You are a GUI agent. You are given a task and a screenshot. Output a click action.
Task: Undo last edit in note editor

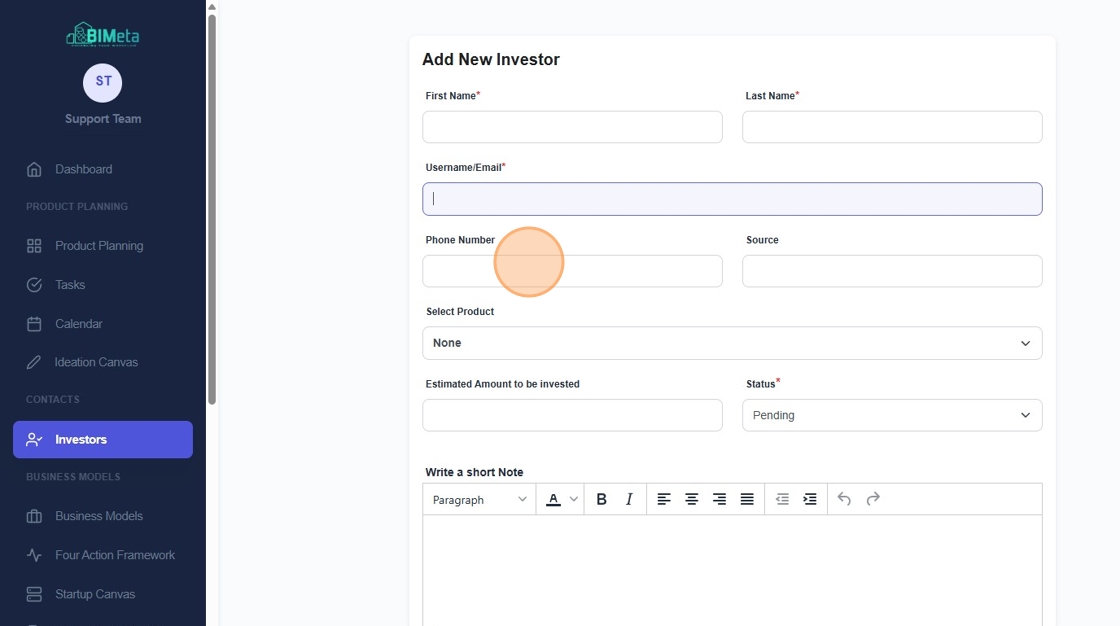[x=844, y=500]
